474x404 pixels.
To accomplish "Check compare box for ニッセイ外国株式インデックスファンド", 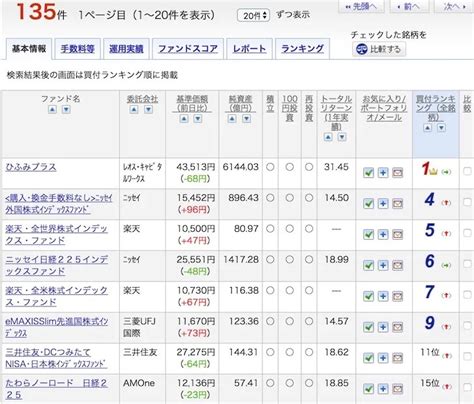I will click(x=467, y=202).
